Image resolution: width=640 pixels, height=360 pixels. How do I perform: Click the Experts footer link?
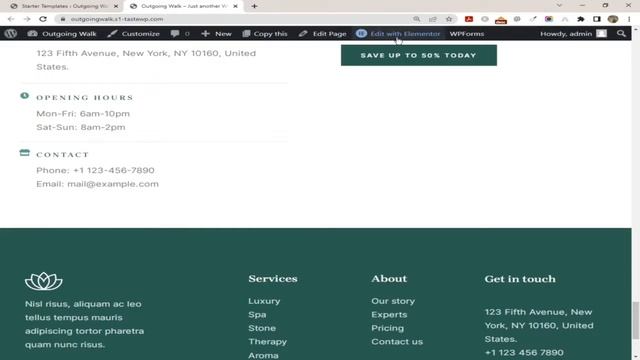click(389, 315)
